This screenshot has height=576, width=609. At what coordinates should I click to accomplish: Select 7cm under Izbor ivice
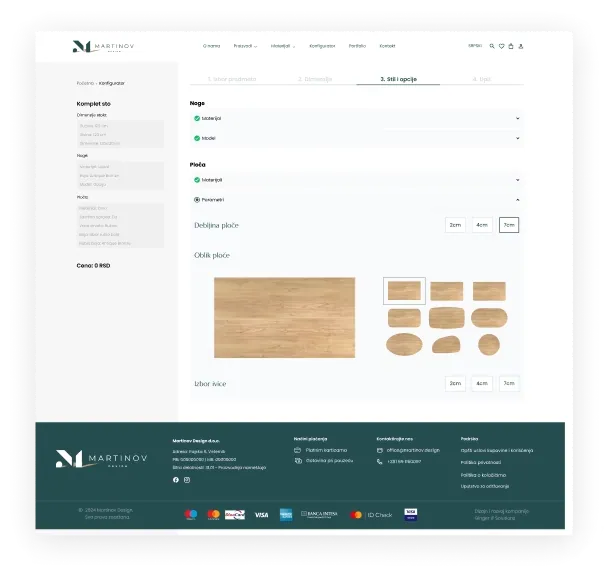(x=509, y=383)
